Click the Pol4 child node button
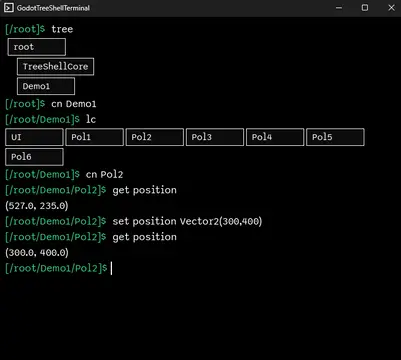Screen dimensions: 401x360 (275, 137)
